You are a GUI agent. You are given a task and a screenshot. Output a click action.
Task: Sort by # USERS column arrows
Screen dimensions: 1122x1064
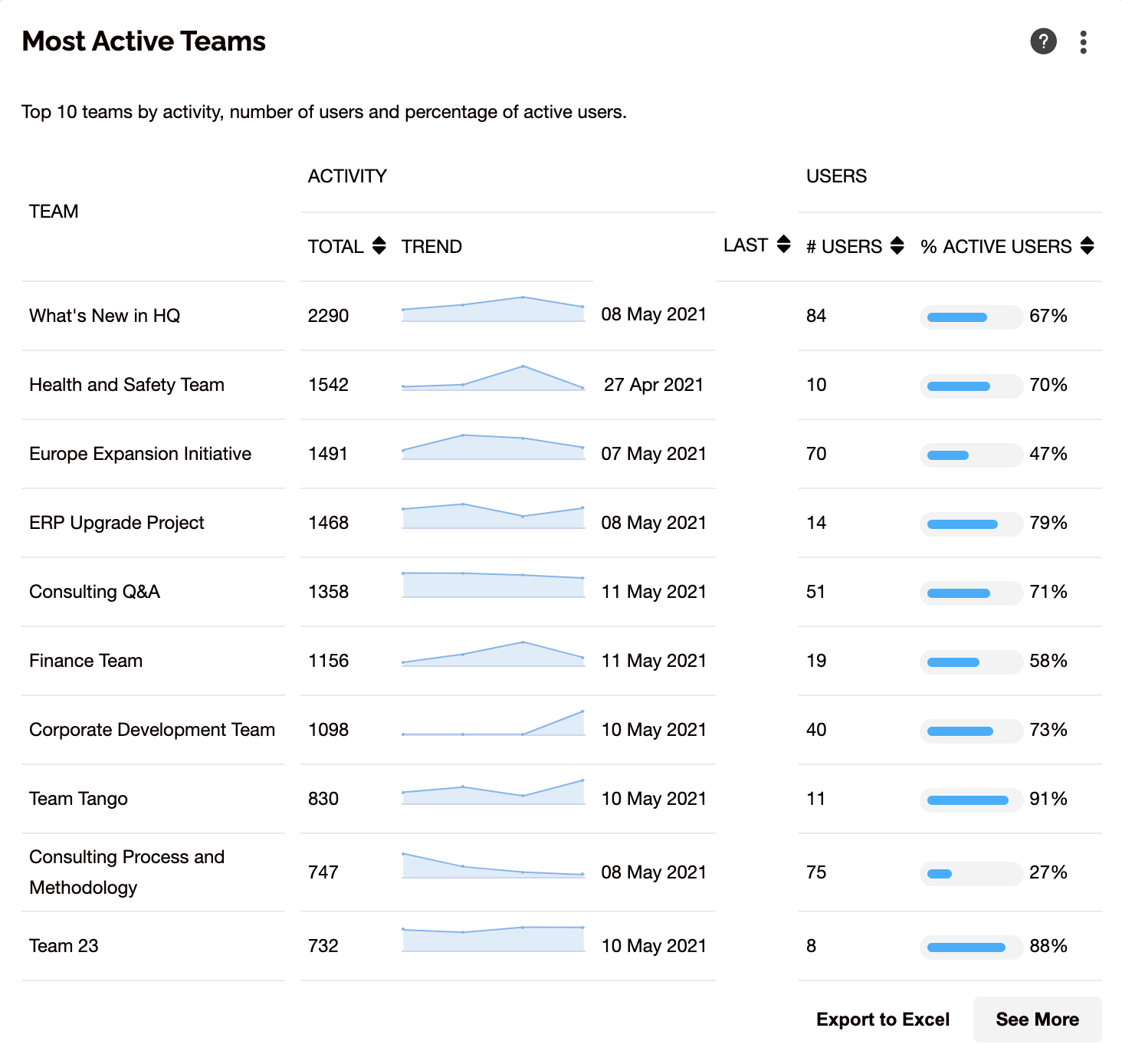coord(897,246)
